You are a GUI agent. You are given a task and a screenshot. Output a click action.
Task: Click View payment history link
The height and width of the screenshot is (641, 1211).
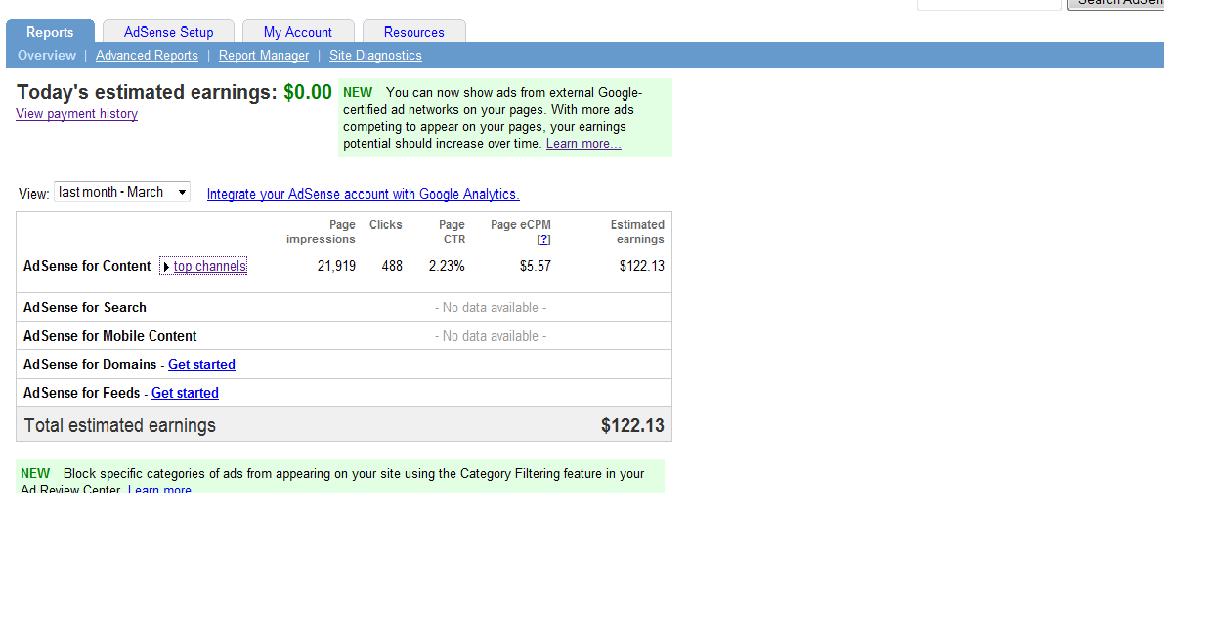pyautogui.click(x=77, y=114)
